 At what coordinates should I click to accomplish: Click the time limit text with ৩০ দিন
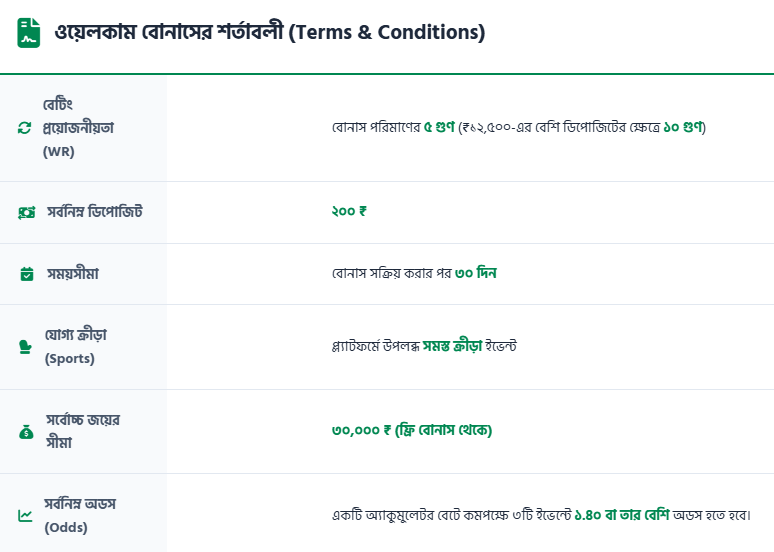coord(414,273)
